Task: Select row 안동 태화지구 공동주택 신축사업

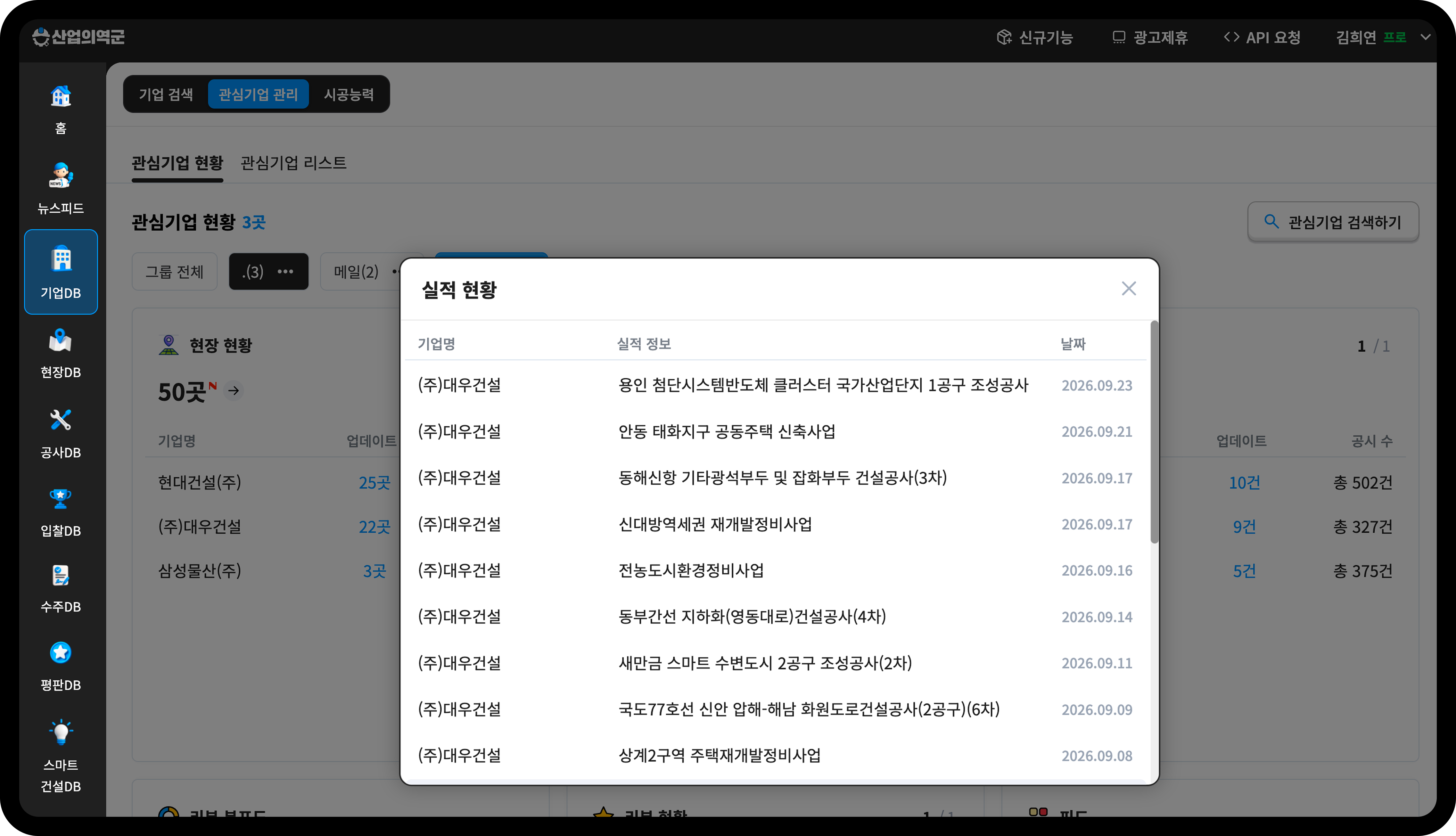Action: [x=775, y=431]
